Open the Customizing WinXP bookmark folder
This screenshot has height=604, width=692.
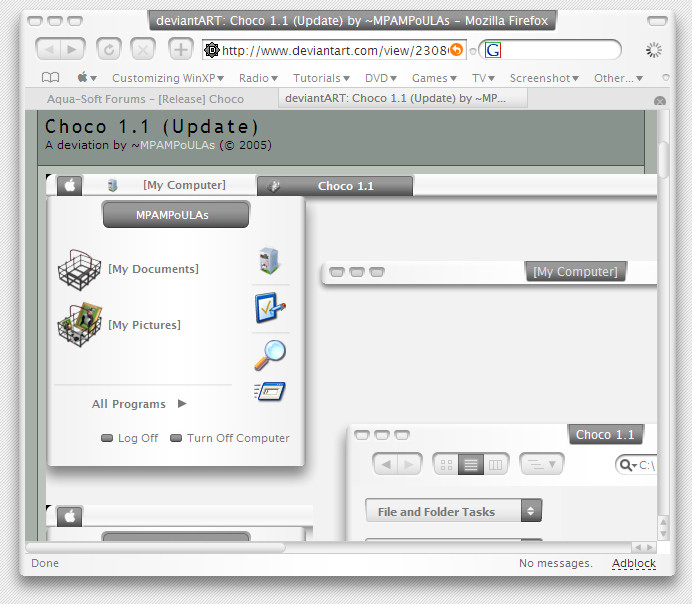[x=168, y=78]
